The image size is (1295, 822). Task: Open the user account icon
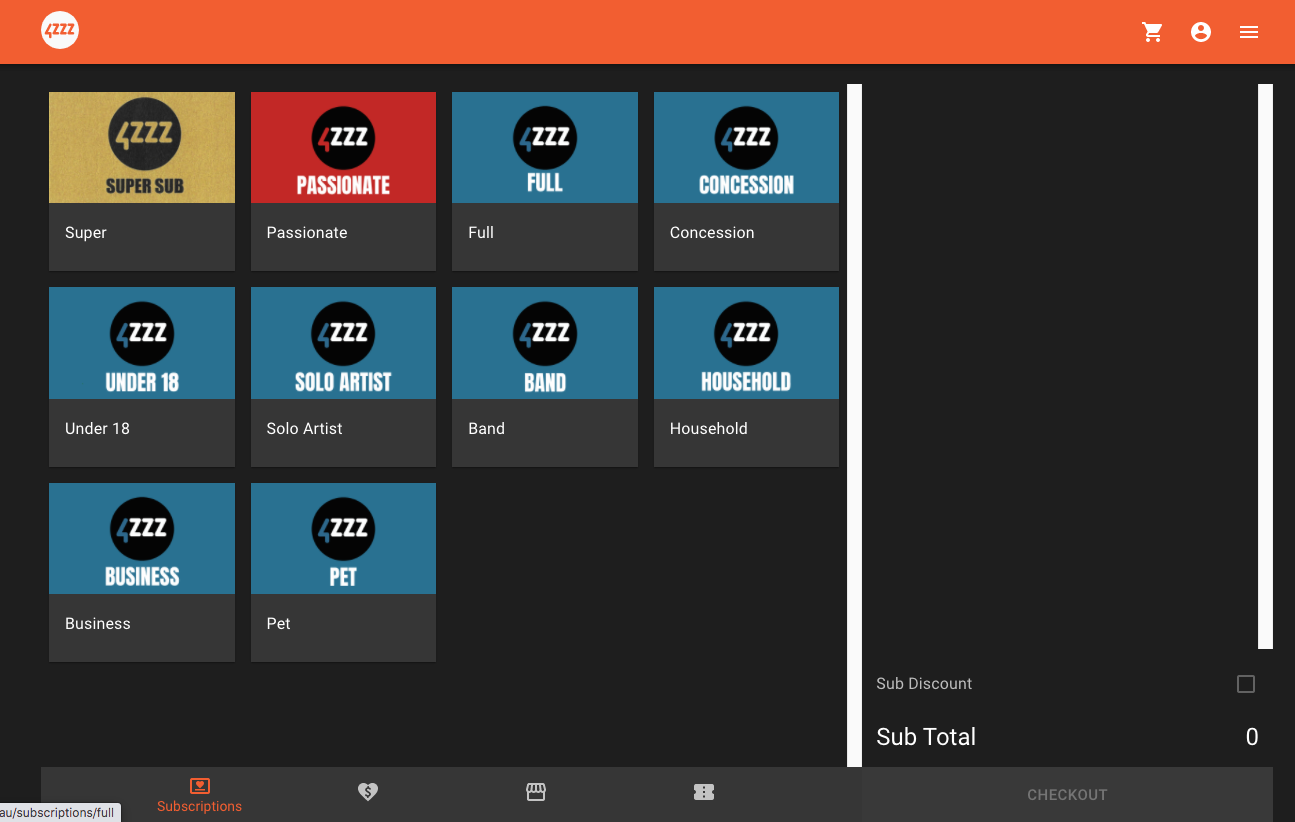click(1201, 32)
